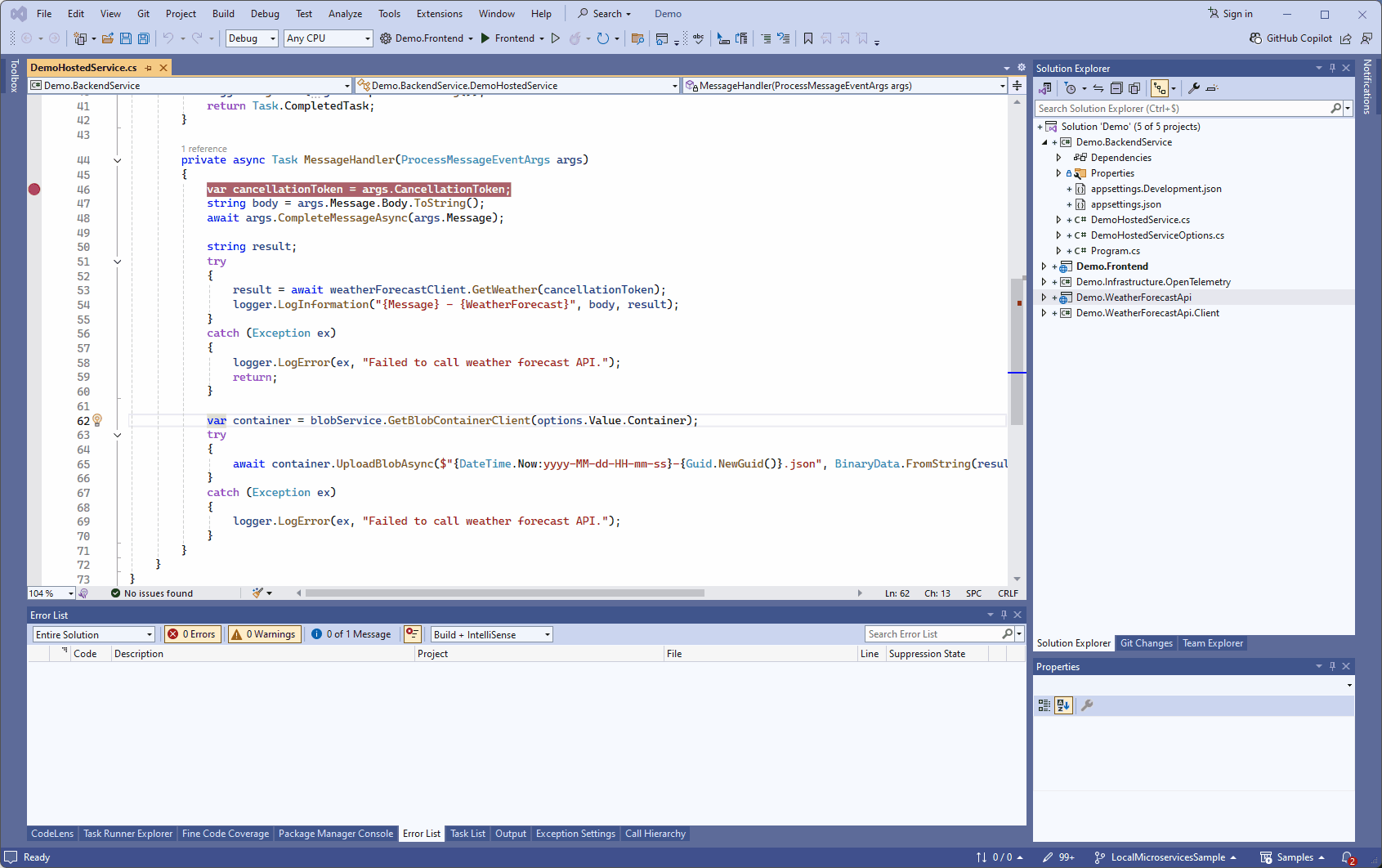Click the lightbulb quick action on line 62
Viewport: 1382px width, 868px height.
tap(97, 420)
